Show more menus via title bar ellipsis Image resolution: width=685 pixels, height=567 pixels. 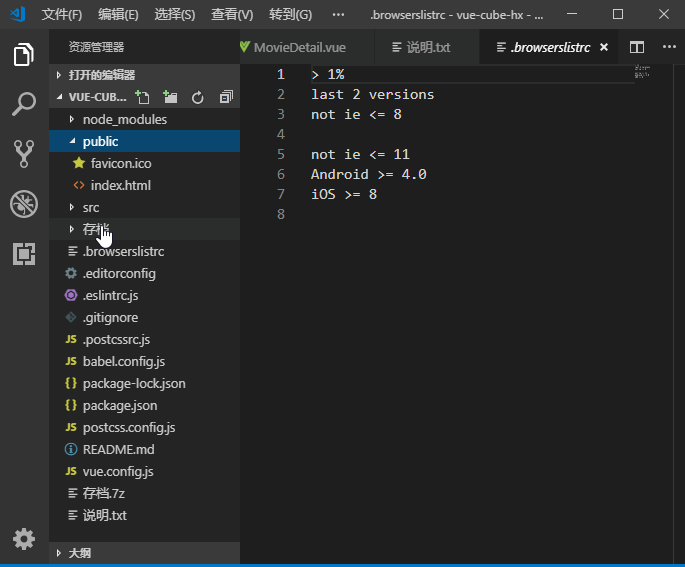coord(338,14)
